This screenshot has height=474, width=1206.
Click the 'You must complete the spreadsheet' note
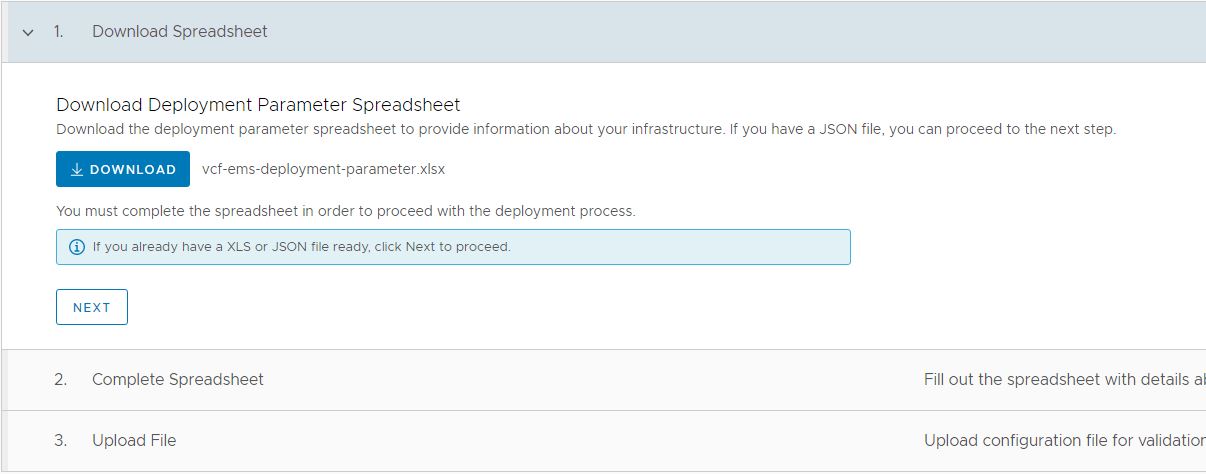coord(345,211)
